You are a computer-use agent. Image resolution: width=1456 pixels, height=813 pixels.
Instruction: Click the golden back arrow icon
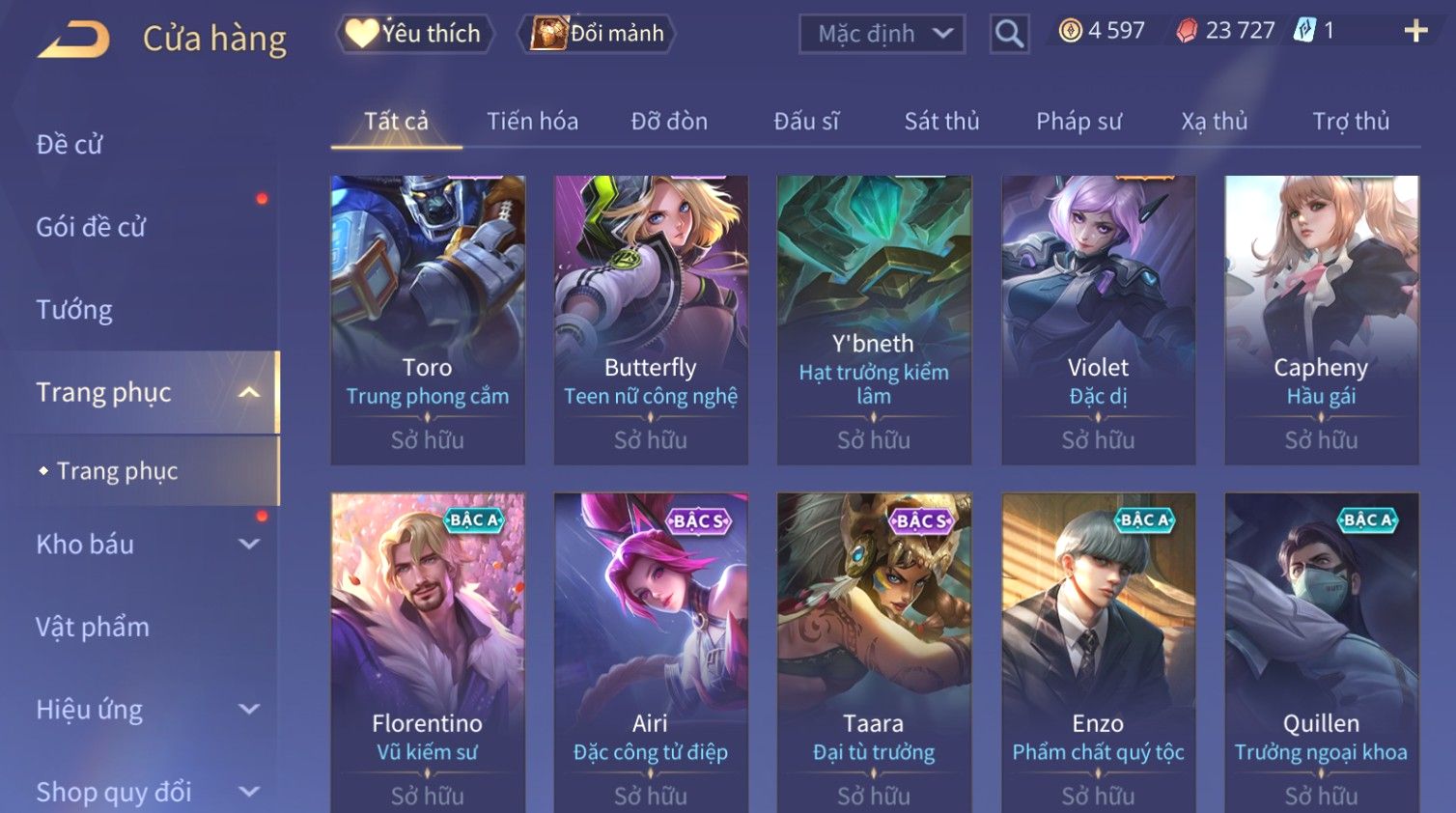[x=73, y=40]
